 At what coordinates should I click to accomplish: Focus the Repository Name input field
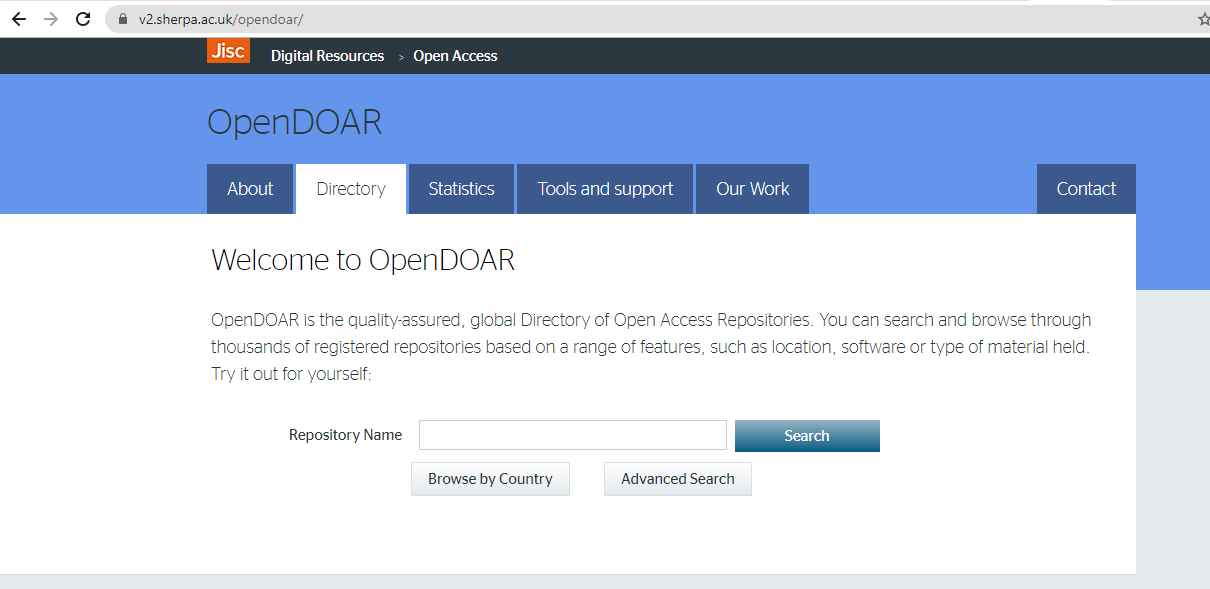[573, 435]
